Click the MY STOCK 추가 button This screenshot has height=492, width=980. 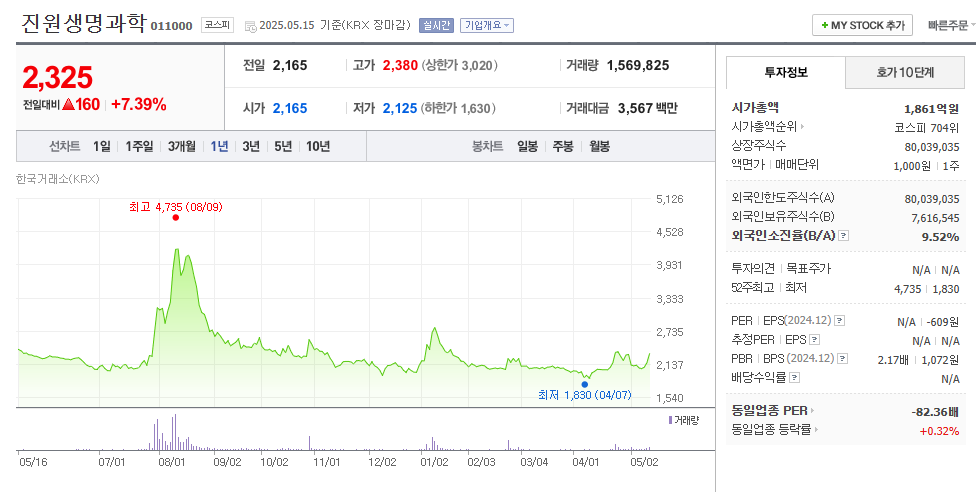(x=862, y=25)
